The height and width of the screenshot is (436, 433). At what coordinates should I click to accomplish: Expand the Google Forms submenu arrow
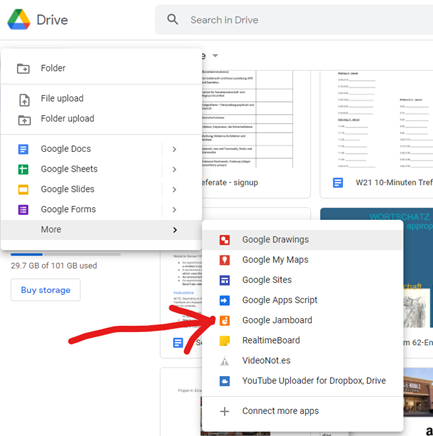pos(174,210)
